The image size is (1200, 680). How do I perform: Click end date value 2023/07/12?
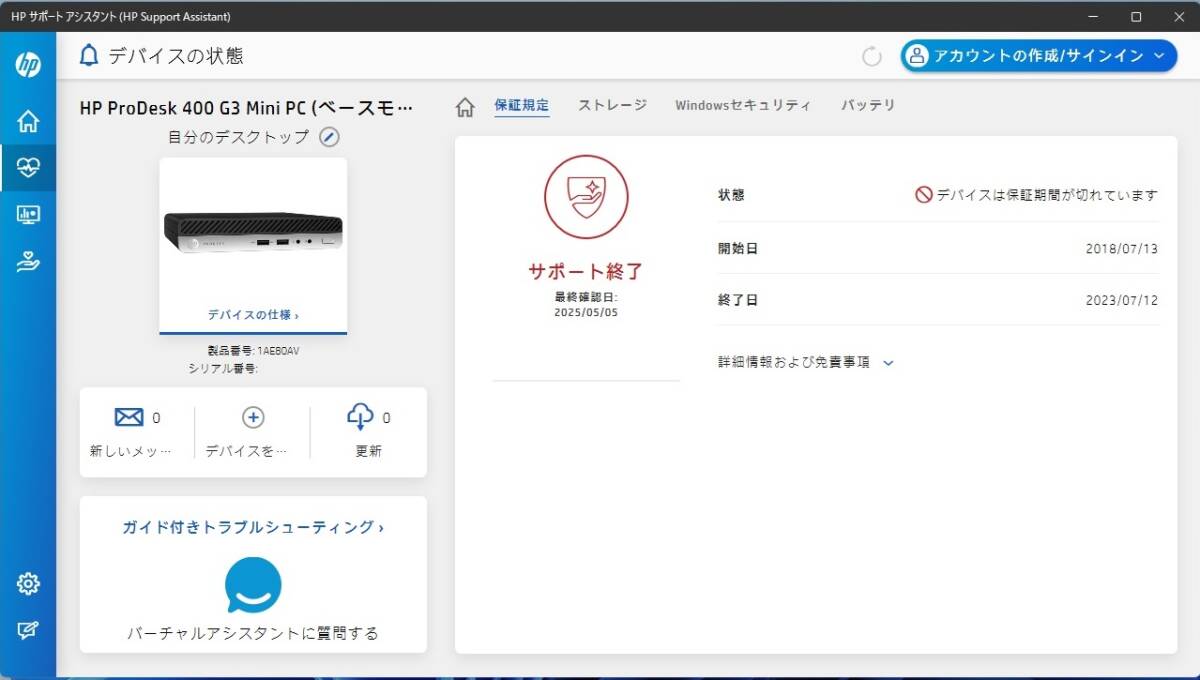tap(1122, 300)
